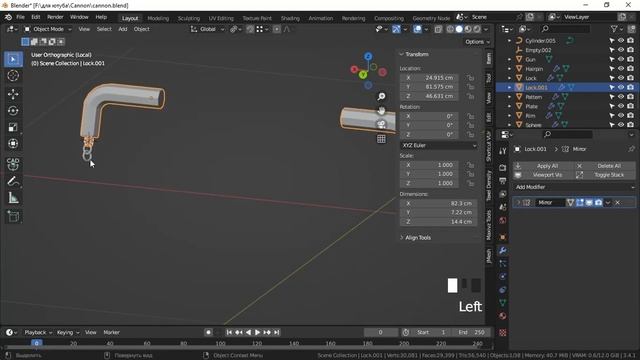Viewport: 640px width, 360px height.
Task: Open the Tool properties tab icon
Action: (x=503, y=151)
